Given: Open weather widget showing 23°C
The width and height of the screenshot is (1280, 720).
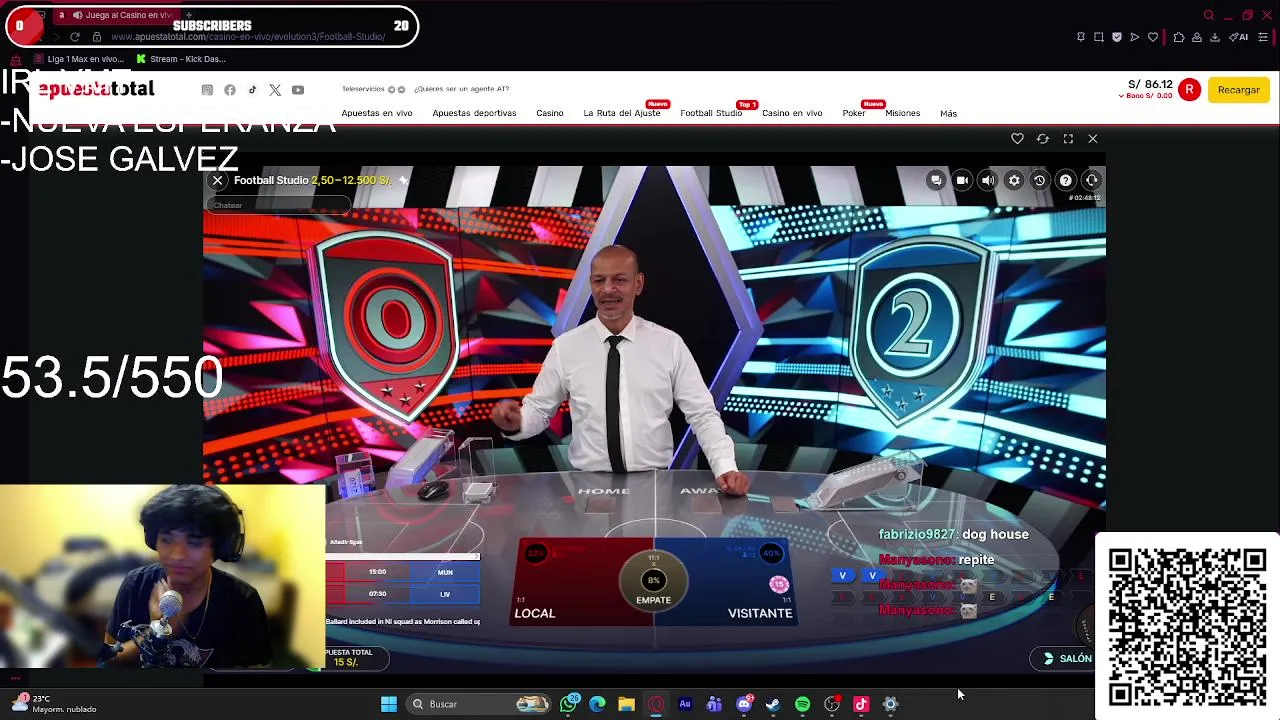Looking at the screenshot, I should tap(55, 704).
